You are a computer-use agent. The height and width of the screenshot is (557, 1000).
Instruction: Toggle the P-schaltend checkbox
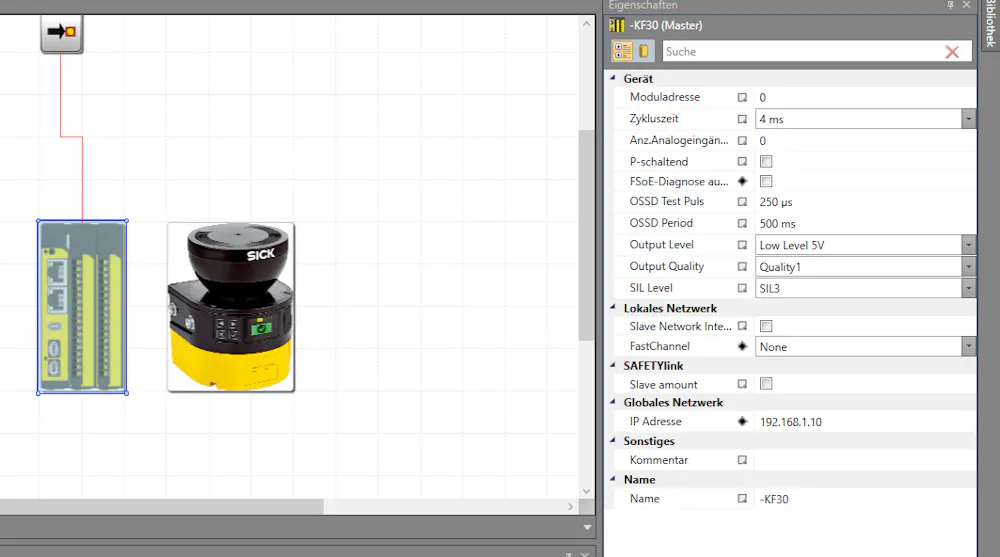[766, 161]
